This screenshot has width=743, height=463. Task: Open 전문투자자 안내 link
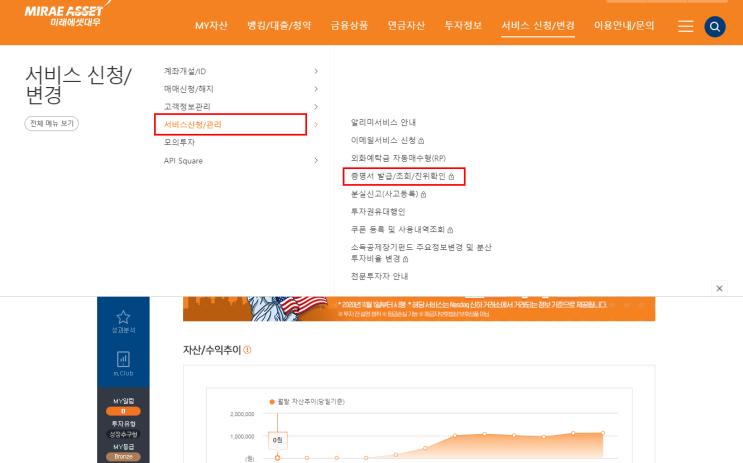point(380,276)
